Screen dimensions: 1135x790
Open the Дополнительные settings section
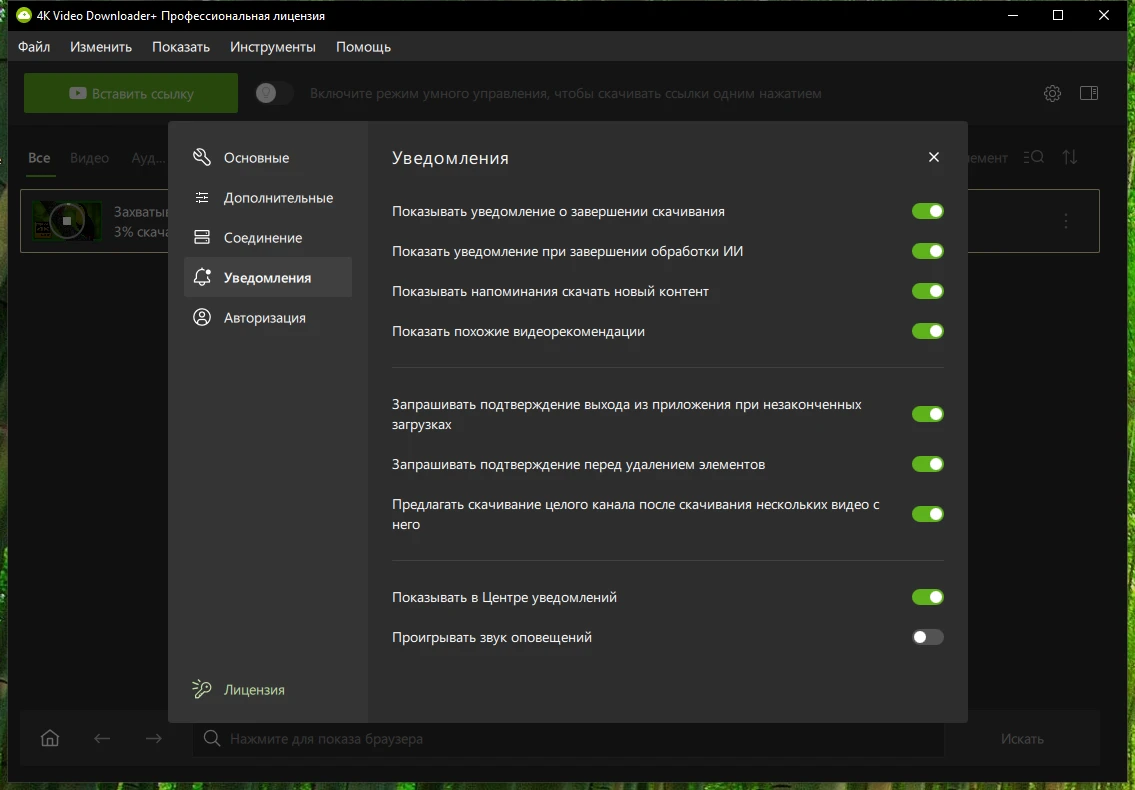point(277,198)
